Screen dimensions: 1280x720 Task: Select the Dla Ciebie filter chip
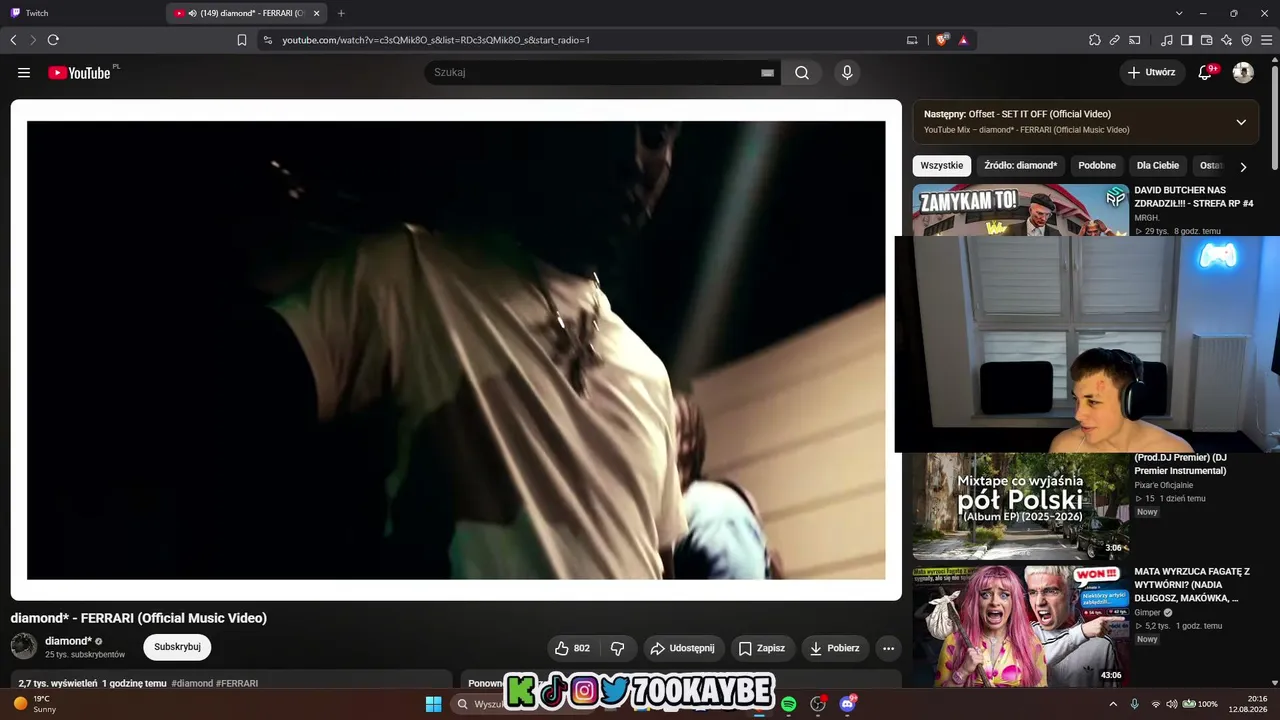tap(1158, 166)
